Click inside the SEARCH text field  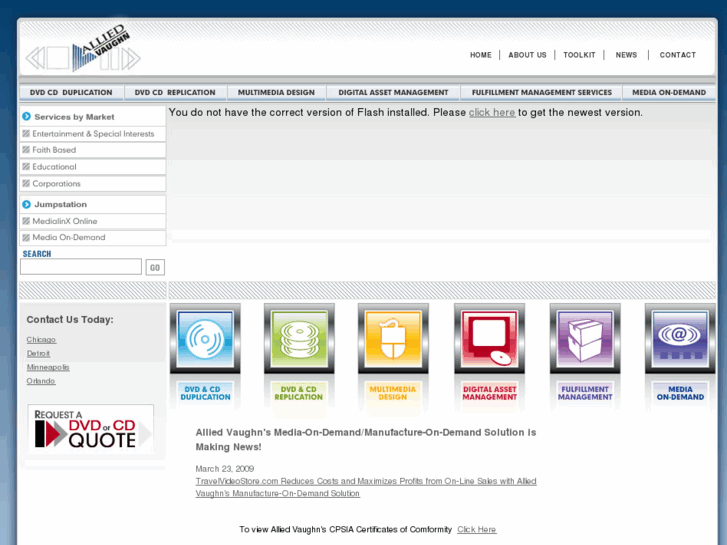(81, 267)
